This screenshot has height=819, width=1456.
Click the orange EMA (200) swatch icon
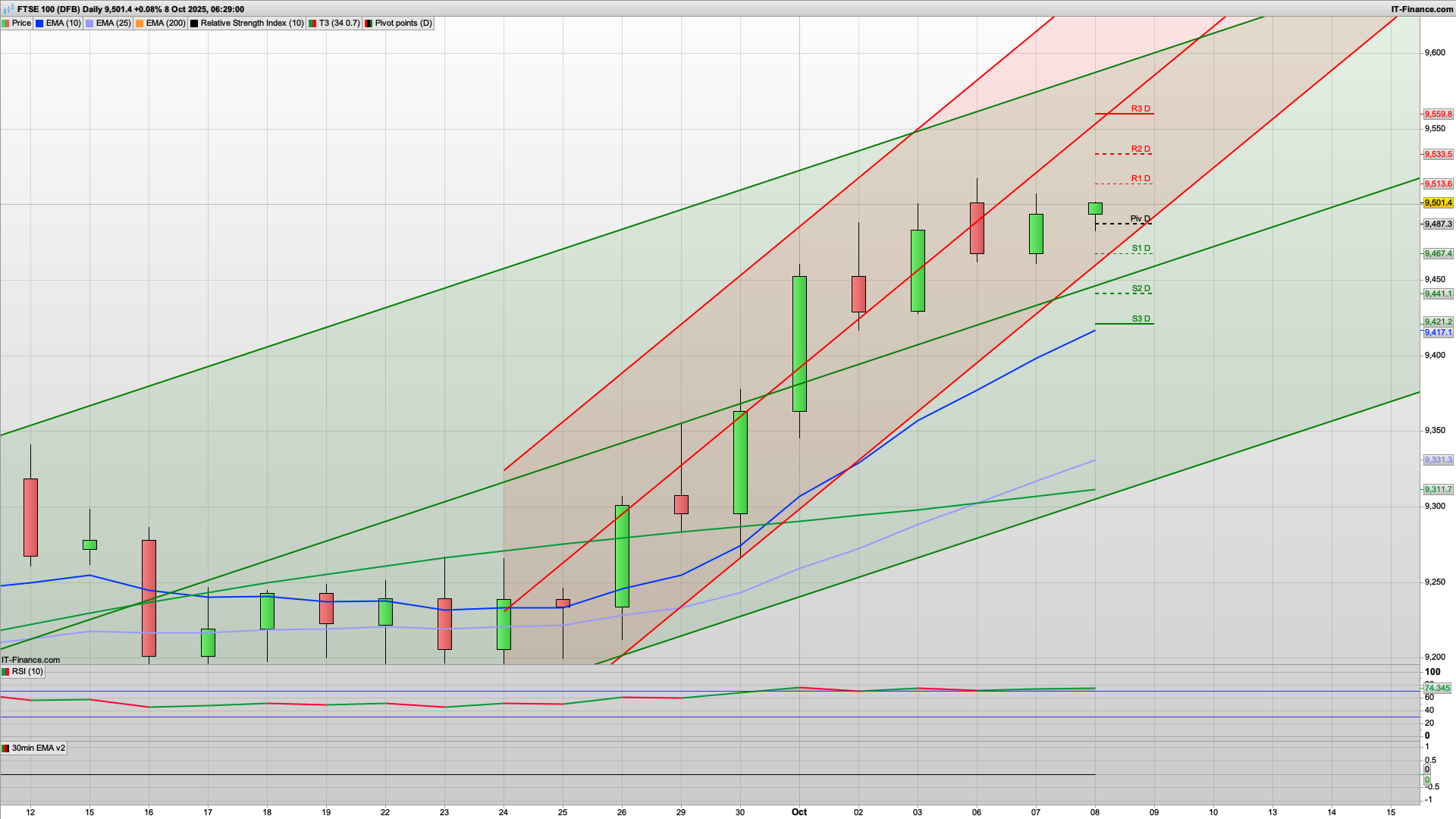pyautogui.click(x=140, y=24)
